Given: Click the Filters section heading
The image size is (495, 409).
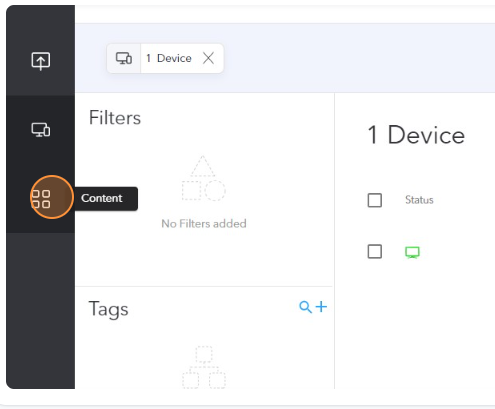Looking at the screenshot, I should tap(115, 118).
